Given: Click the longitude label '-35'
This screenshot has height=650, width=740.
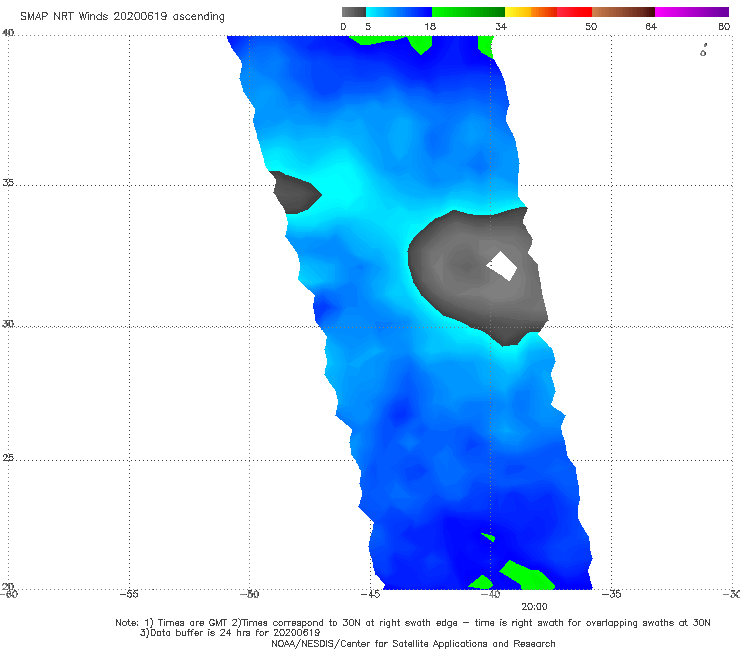Looking at the screenshot, I should [x=611, y=594].
